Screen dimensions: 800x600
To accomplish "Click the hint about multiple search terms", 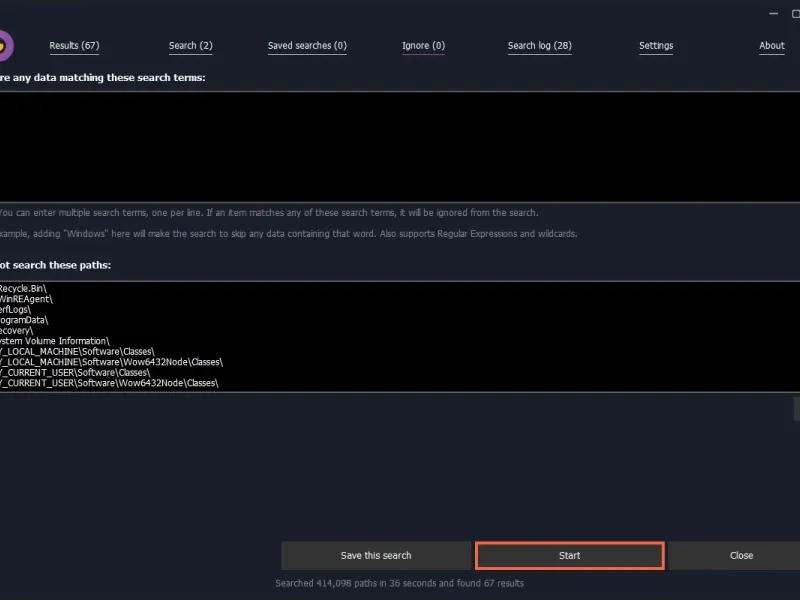I will coord(269,213).
